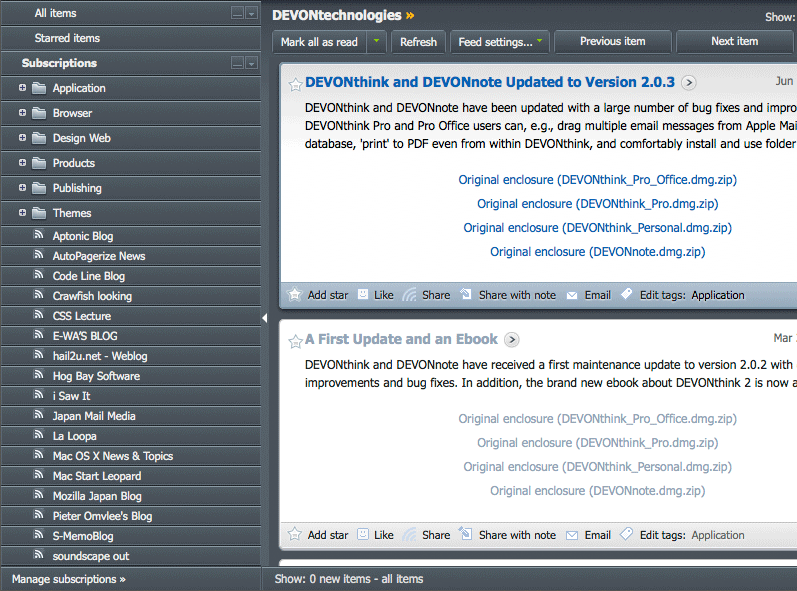797x591 pixels.
Task: Click the CSS Lecture feed icon
Action: click(39, 314)
